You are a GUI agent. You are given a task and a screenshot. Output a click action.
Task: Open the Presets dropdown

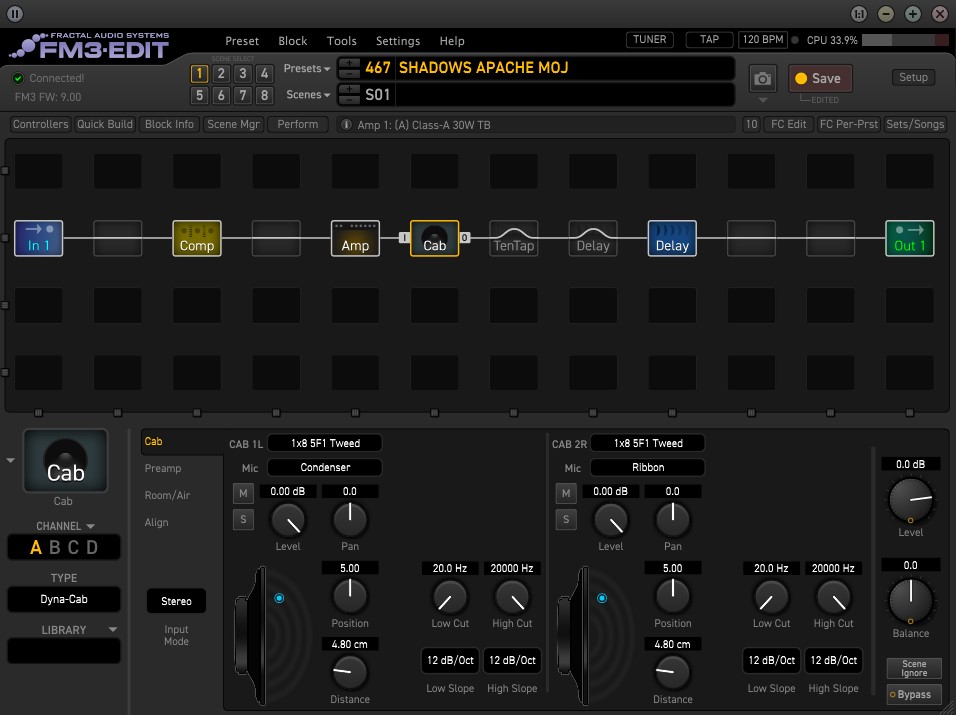click(307, 68)
